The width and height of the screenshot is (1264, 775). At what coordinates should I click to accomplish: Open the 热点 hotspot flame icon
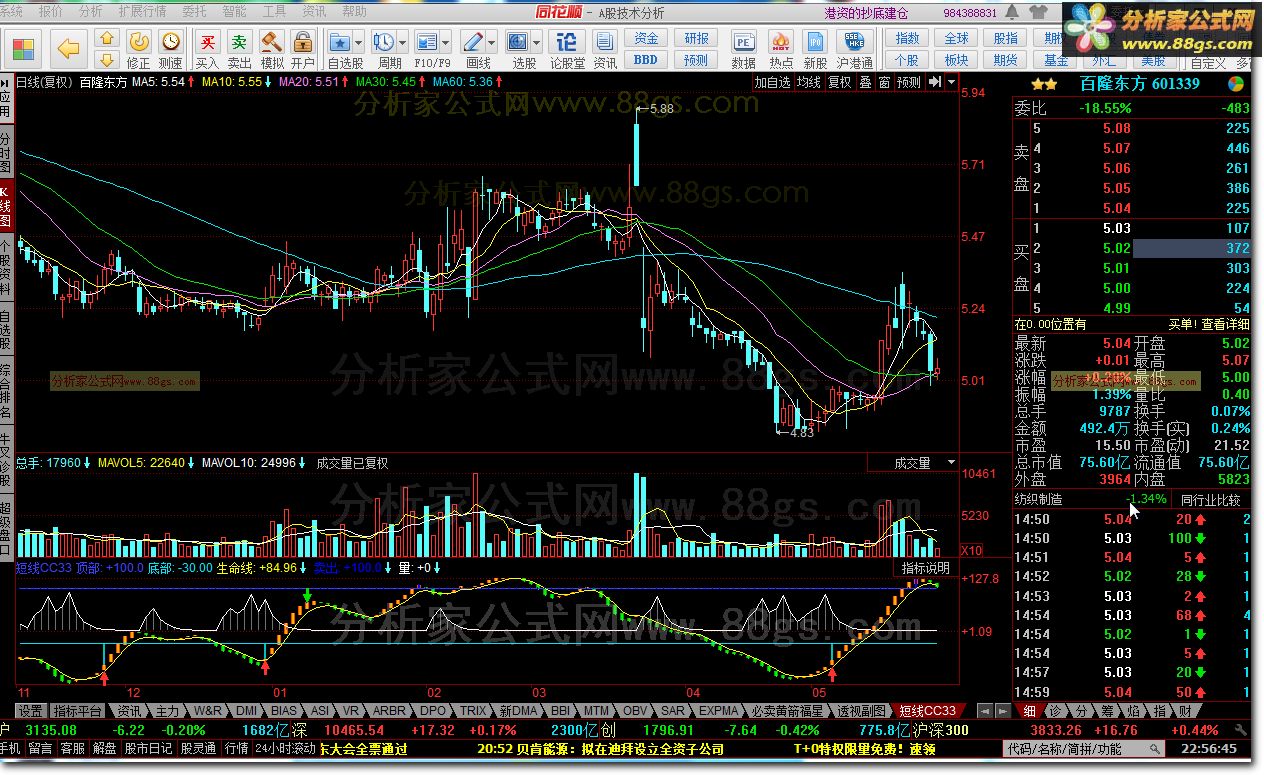pyautogui.click(x=781, y=42)
